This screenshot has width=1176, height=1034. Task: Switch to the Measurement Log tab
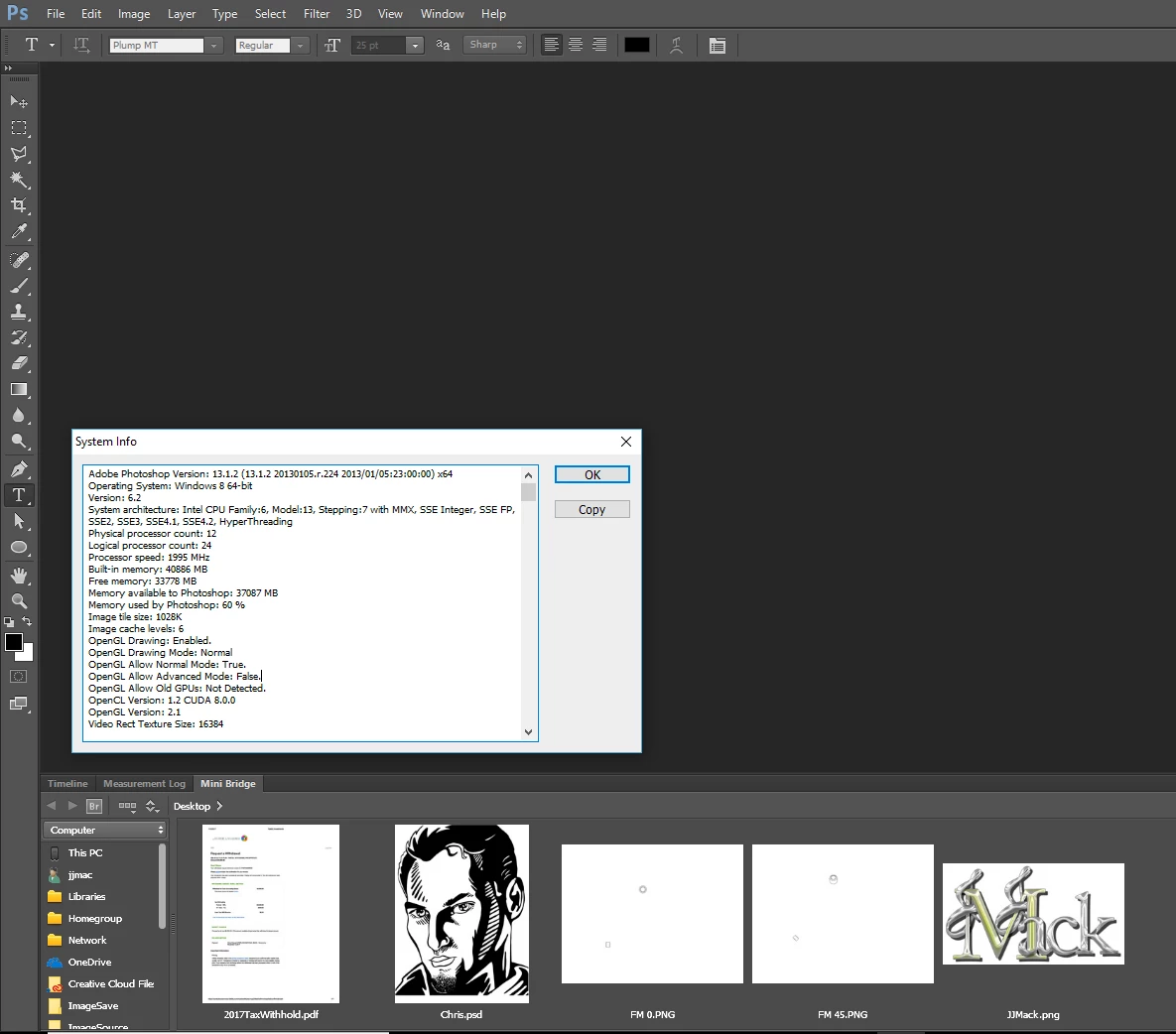click(x=144, y=784)
